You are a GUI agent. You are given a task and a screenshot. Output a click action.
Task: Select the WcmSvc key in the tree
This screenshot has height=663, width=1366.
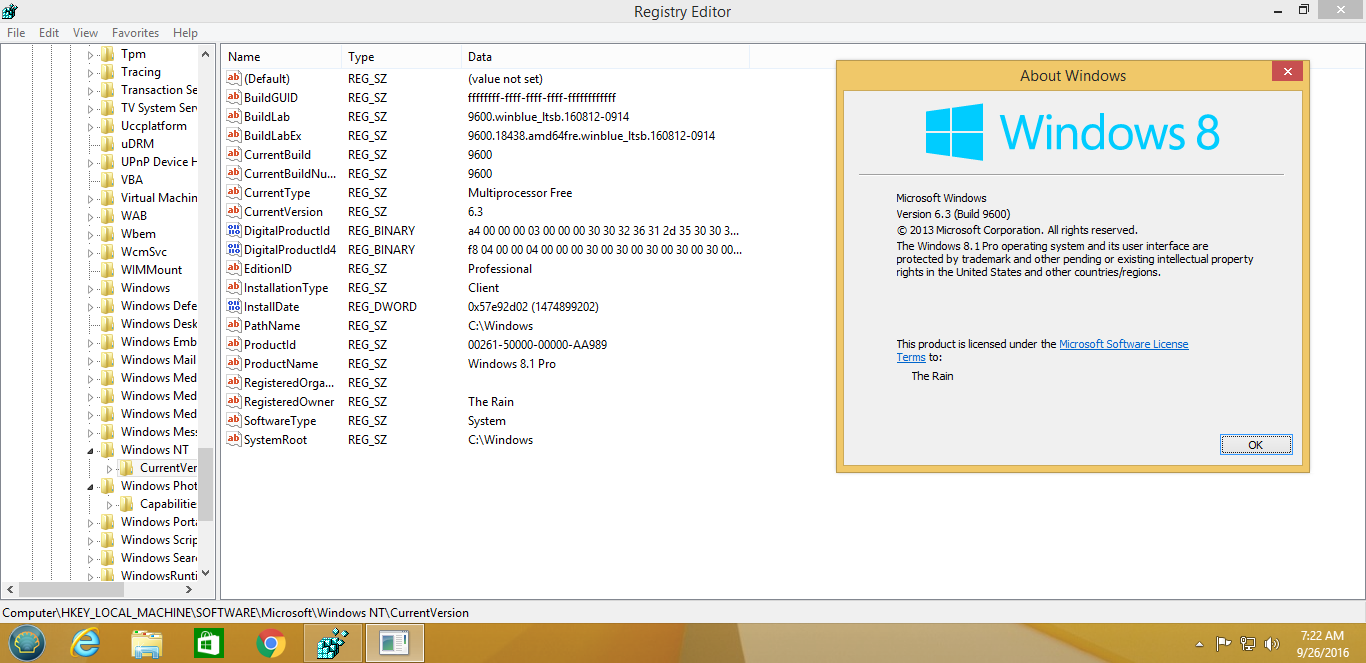(144, 252)
